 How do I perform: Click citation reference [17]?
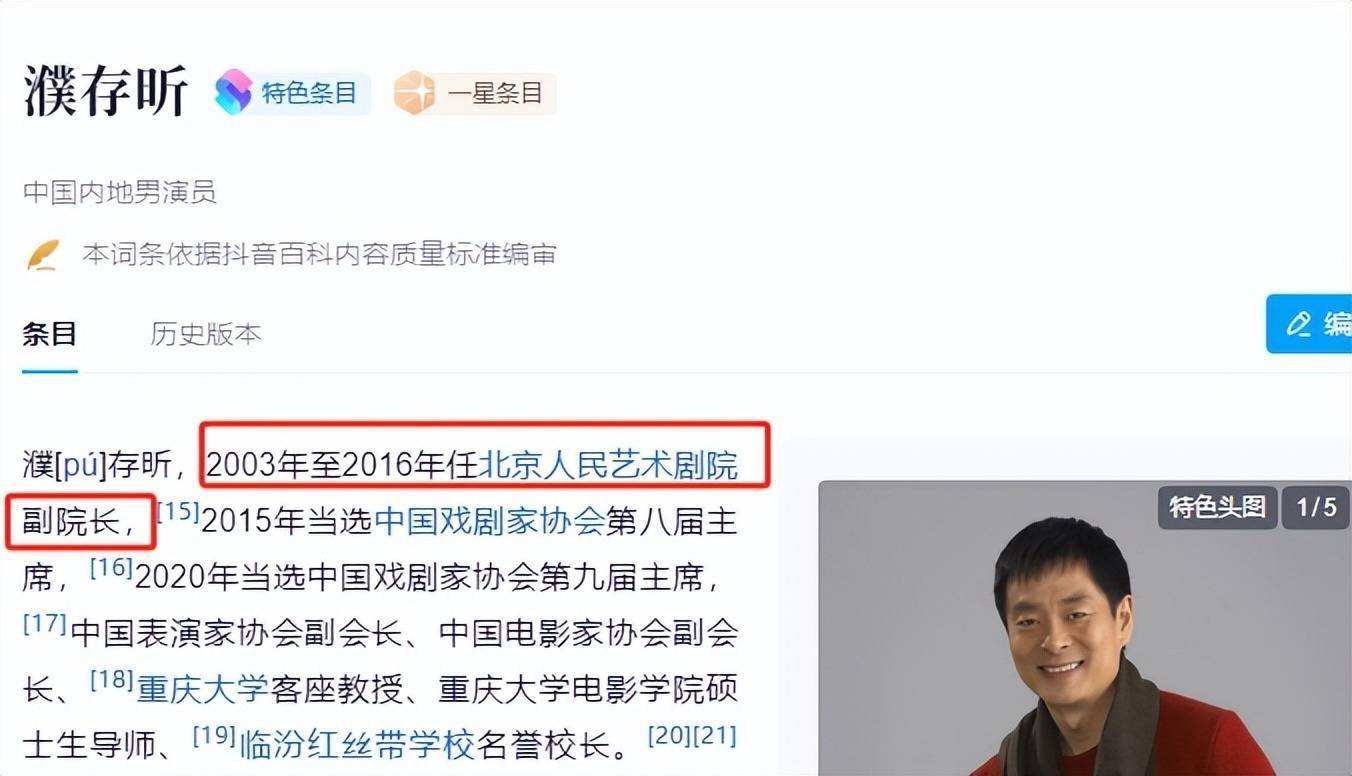(44, 624)
